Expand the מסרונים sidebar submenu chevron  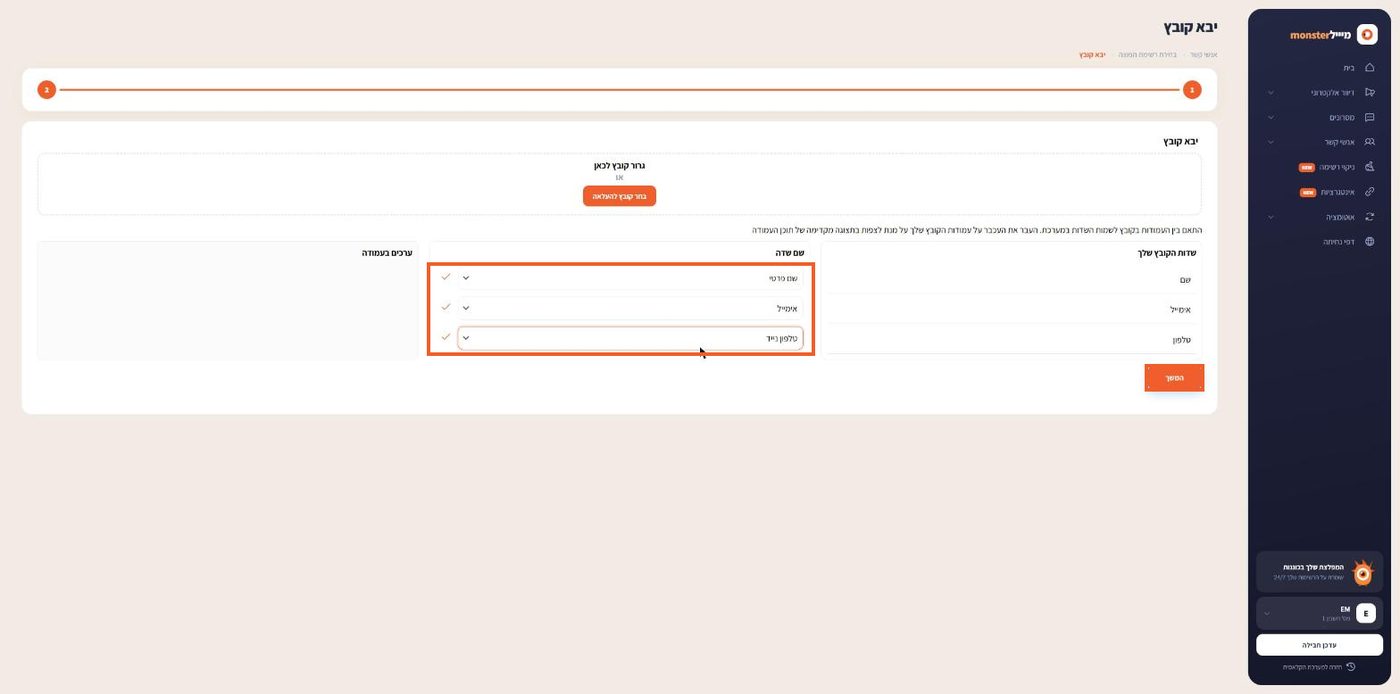pos(1270,117)
